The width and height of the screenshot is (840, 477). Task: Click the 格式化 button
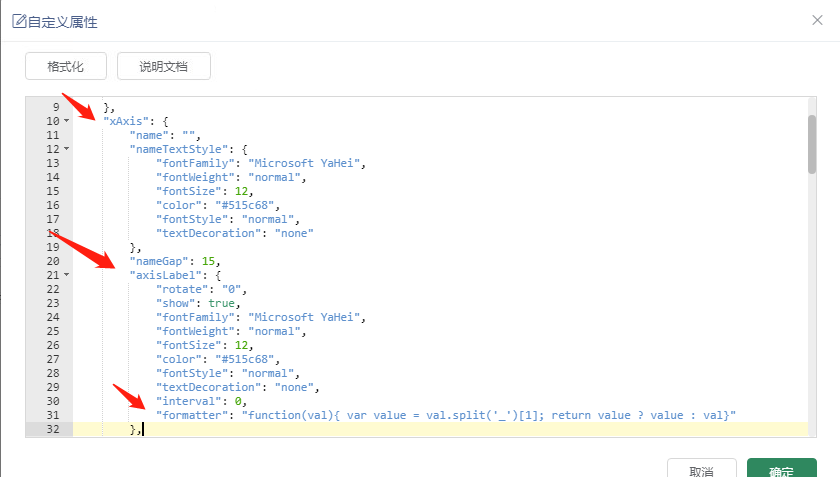click(x=66, y=66)
